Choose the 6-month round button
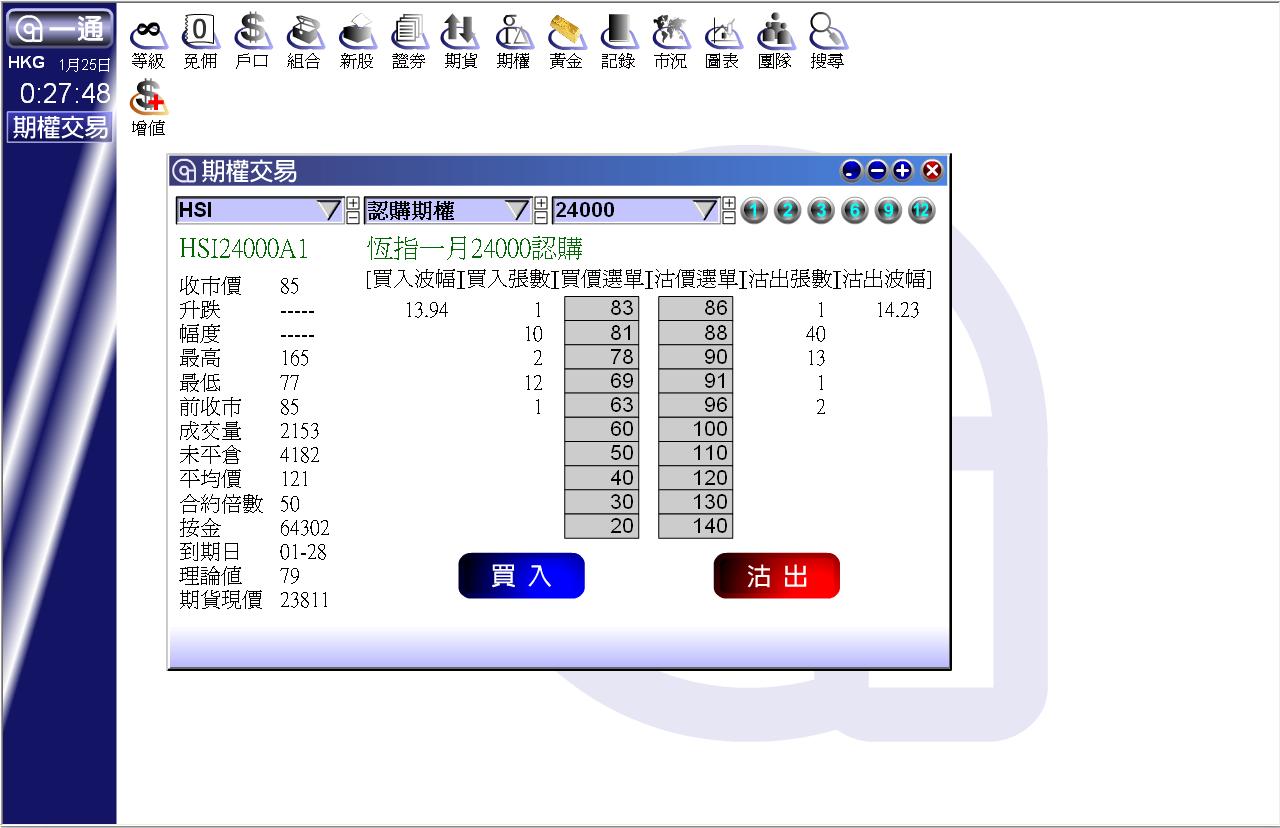This screenshot has width=1280, height=828. coord(854,211)
